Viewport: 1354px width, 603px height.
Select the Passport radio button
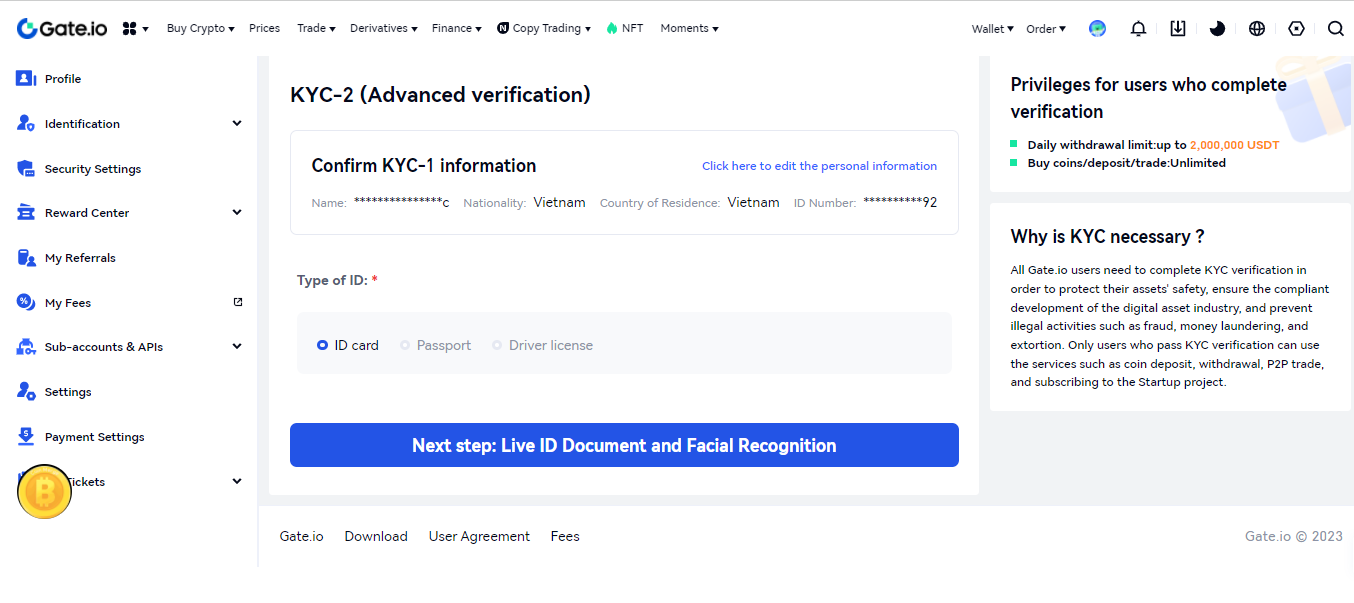tap(405, 345)
